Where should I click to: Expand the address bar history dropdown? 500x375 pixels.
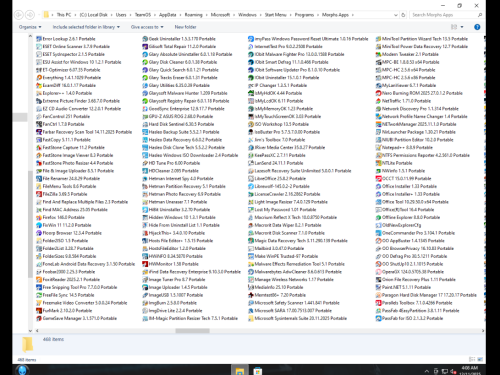tap(396, 15)
